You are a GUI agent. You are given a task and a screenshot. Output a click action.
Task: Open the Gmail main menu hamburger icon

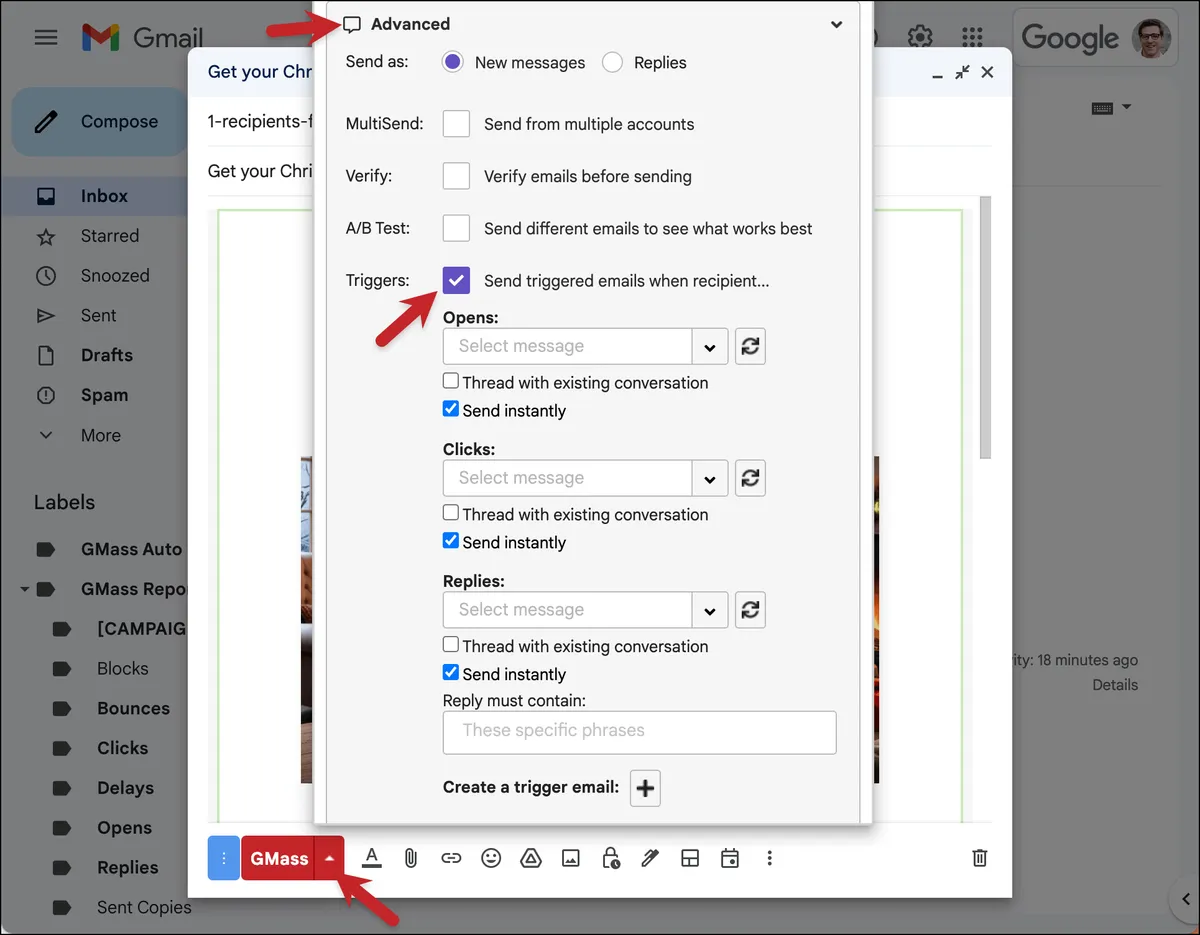click(x=46, y=38)
